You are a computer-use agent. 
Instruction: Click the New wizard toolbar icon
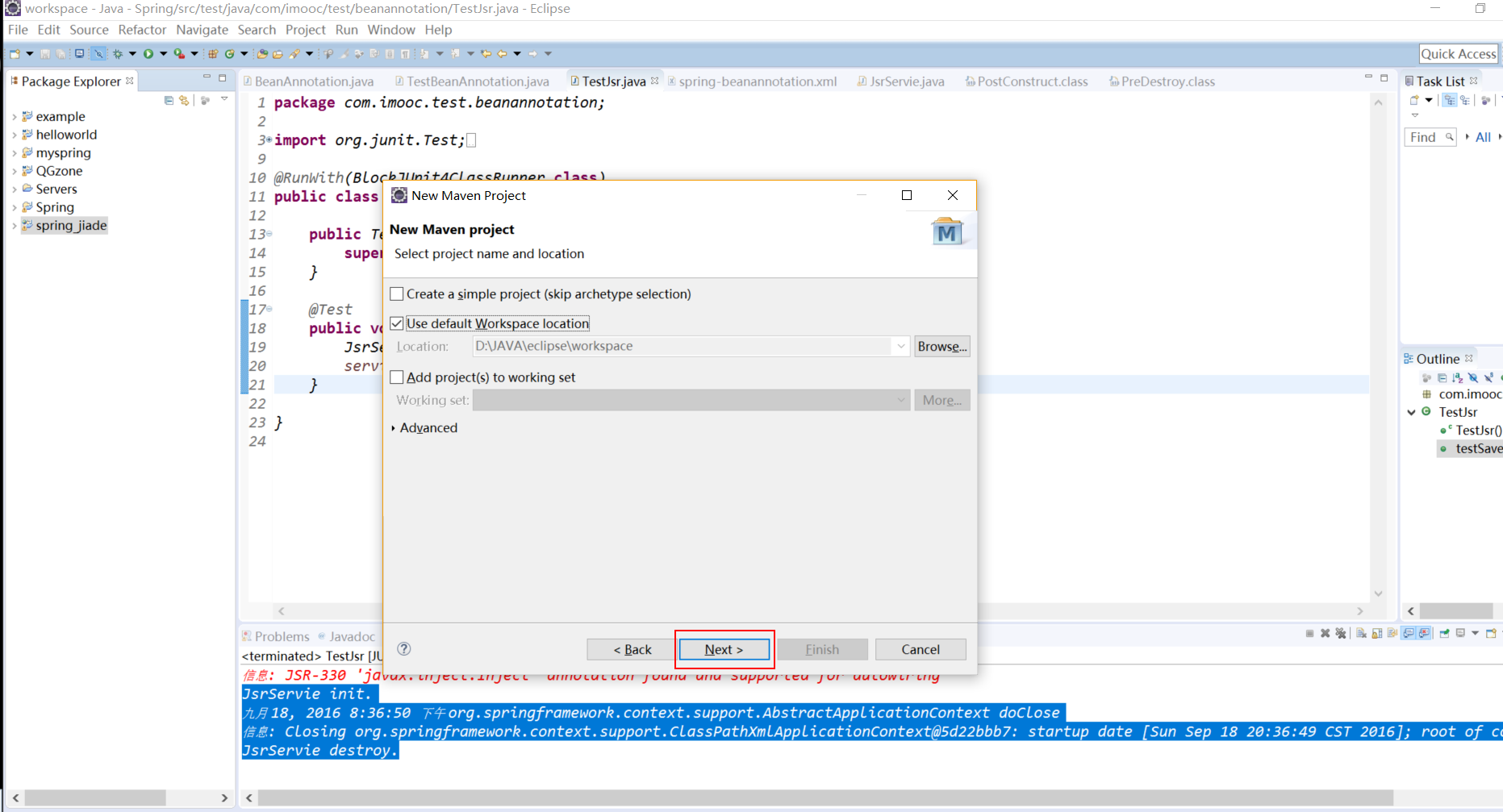point(15,54)
